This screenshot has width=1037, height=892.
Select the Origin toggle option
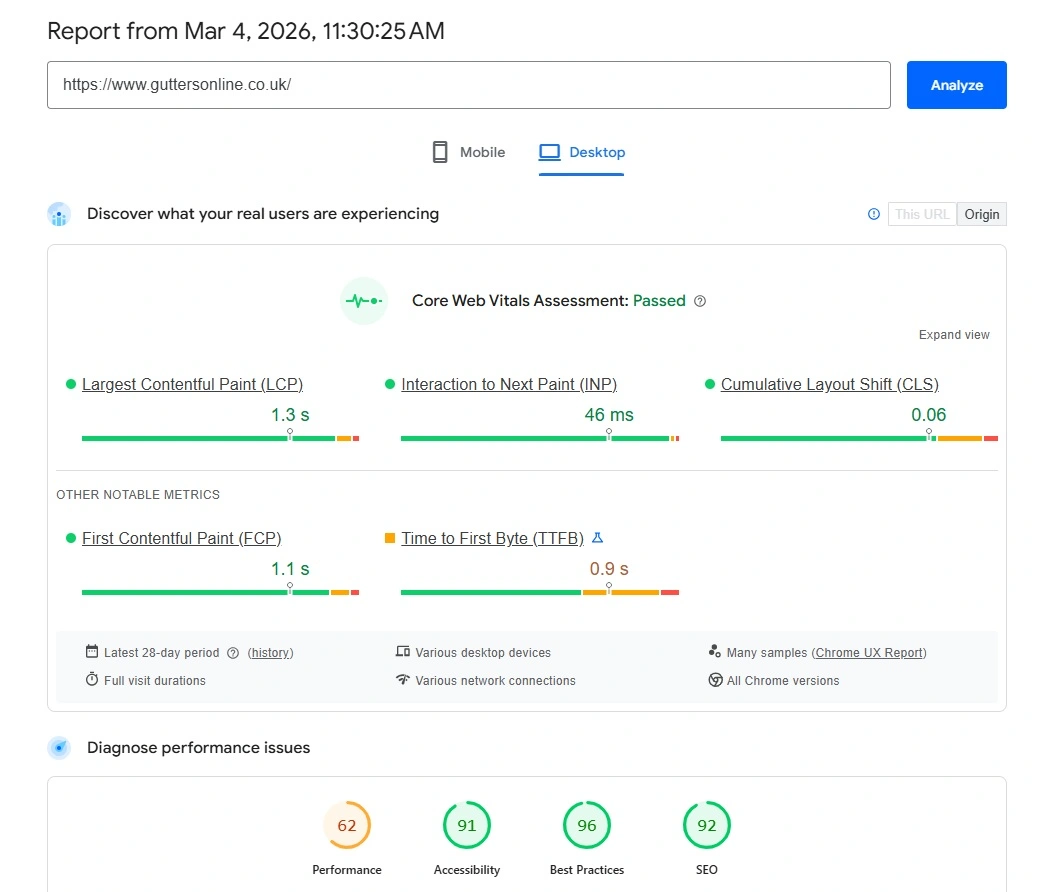[x=981, y=214]
